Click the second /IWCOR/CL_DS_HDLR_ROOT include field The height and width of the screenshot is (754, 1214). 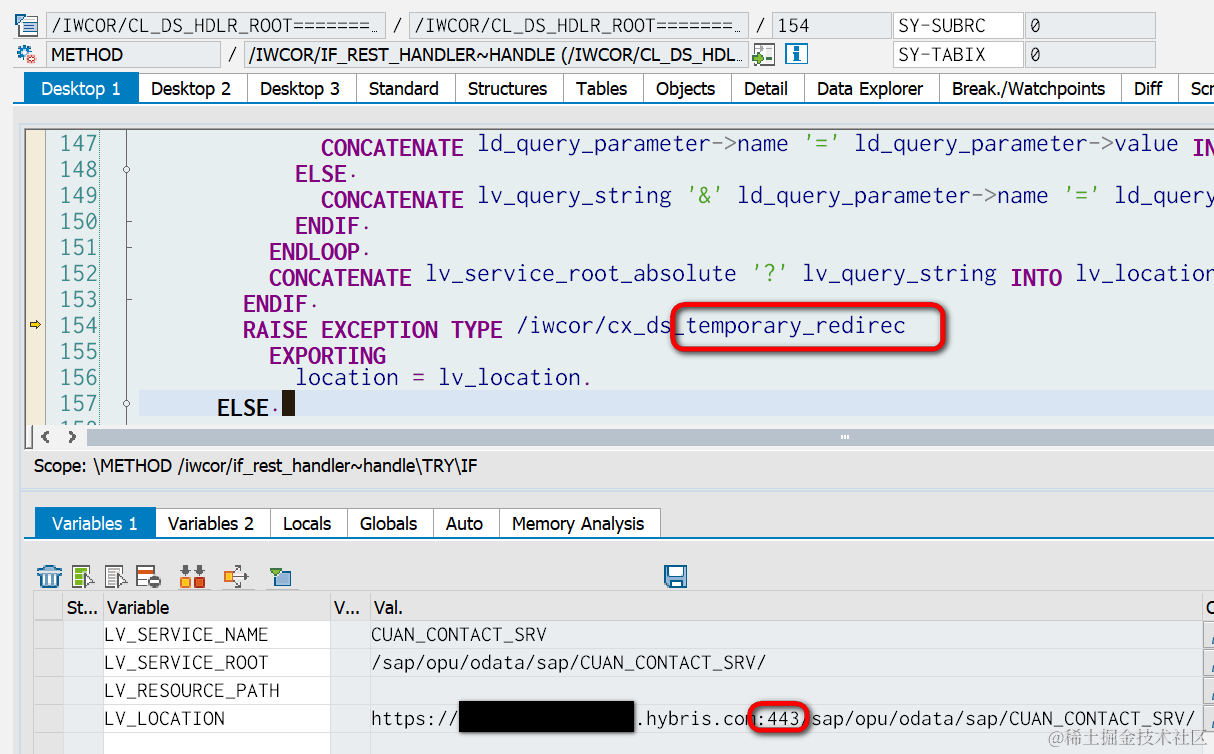click(x=579, y=26)
